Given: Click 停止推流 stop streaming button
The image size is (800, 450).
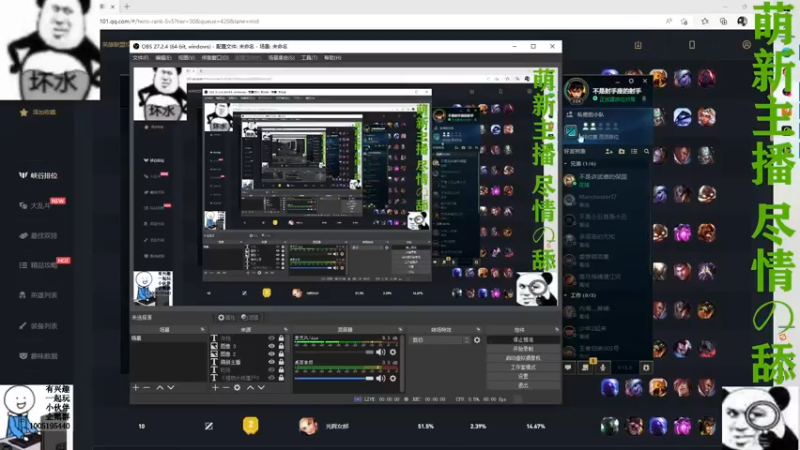Looking at the screenshot, I should click(523, 340).
